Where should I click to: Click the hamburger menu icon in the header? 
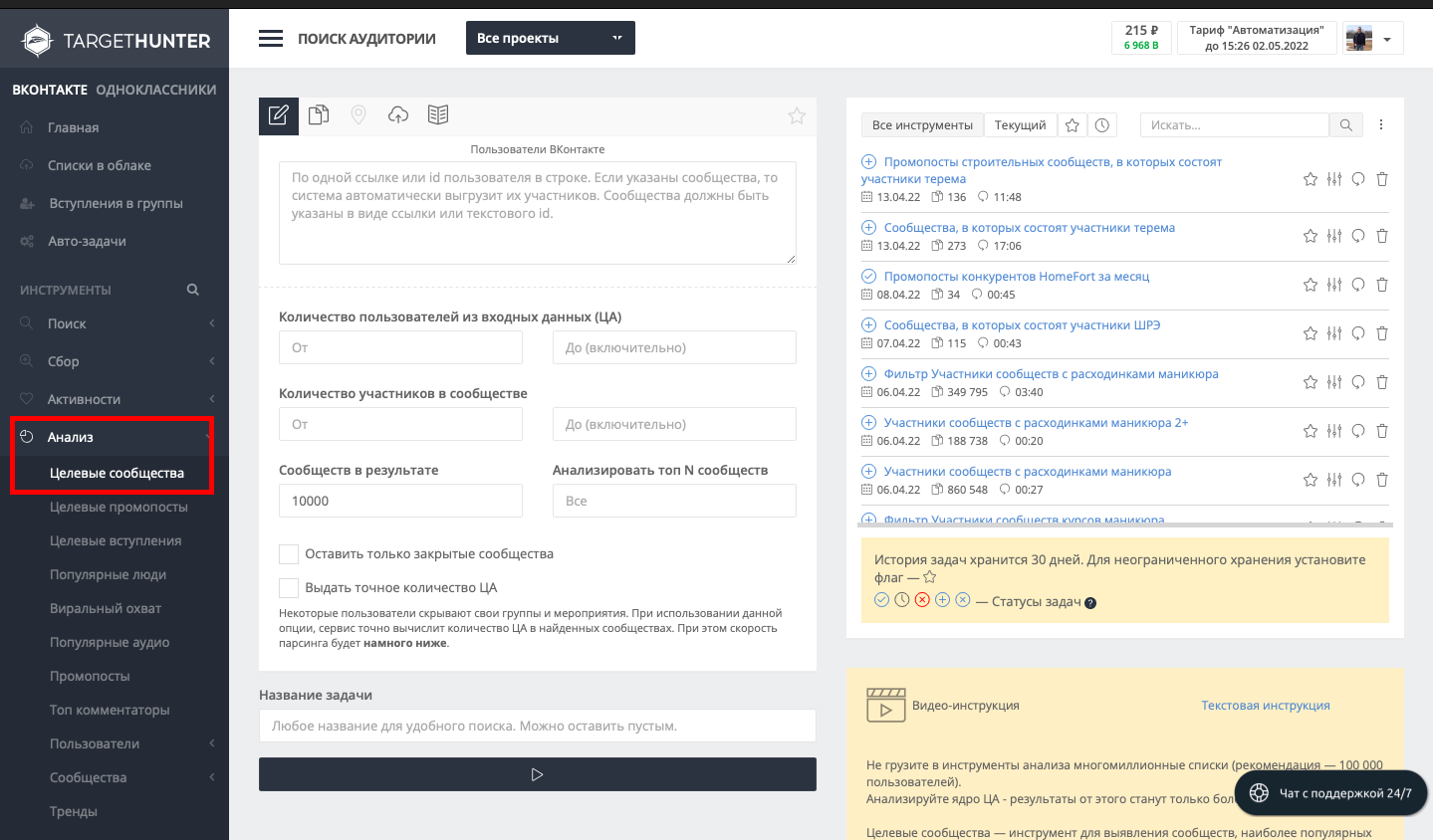(271, 39)
